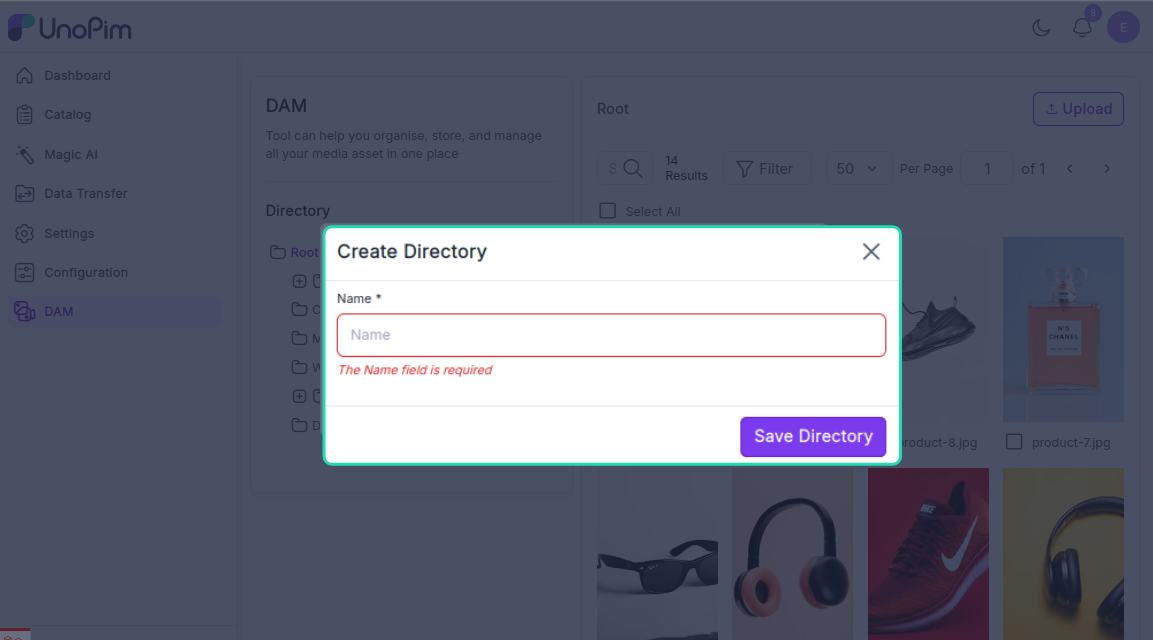This screenshot has height=640, width=1153.
Task: Expand the lower plus subfolder under Root
Action: tap(299, 396)
